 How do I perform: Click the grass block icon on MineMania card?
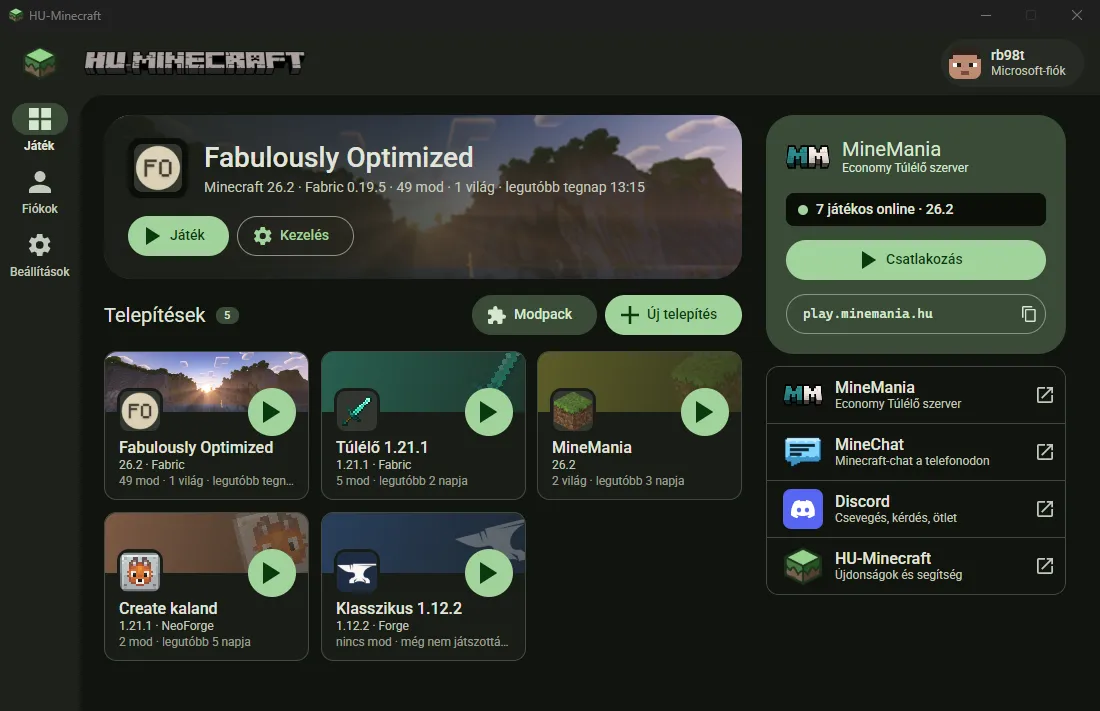pyautogui.click(x=572, y=411)
